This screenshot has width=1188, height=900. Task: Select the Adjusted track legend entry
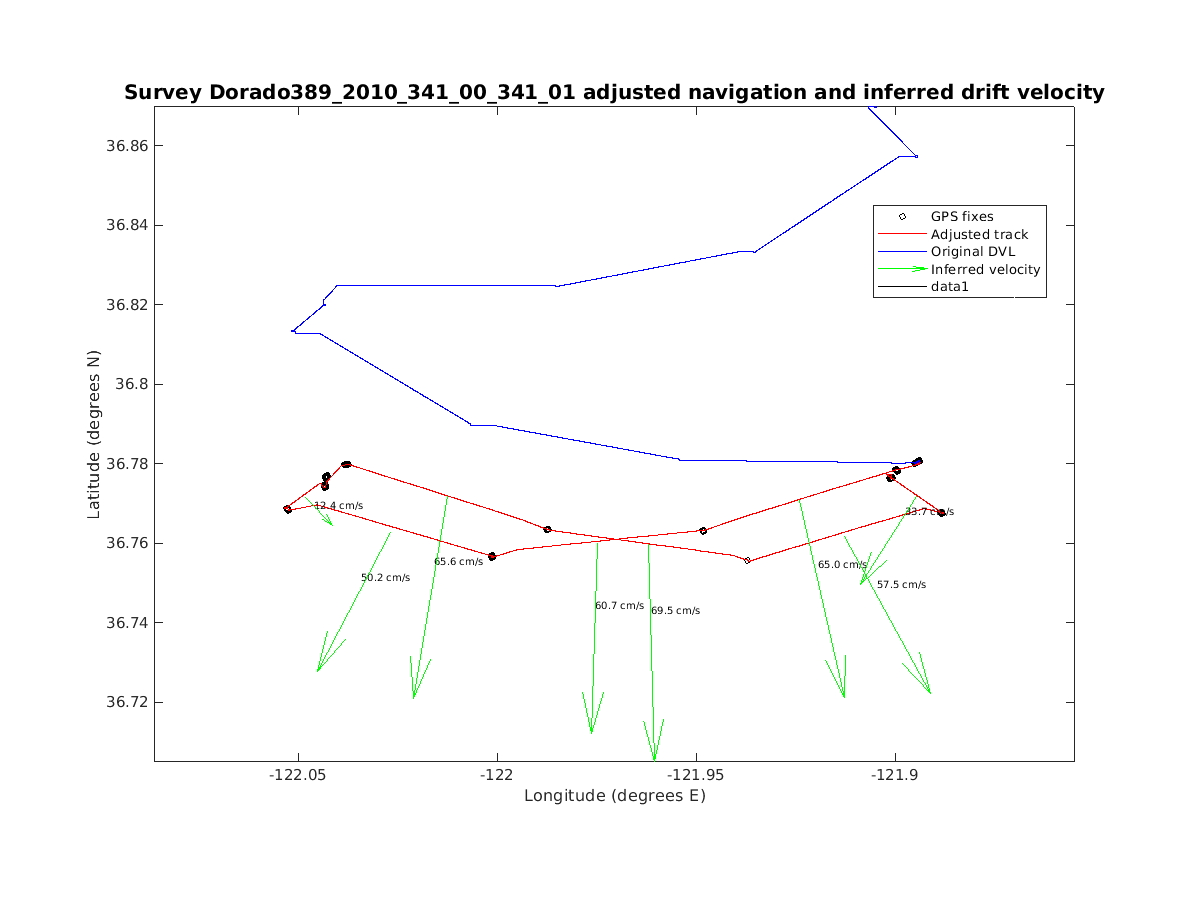tap(979, 234)
